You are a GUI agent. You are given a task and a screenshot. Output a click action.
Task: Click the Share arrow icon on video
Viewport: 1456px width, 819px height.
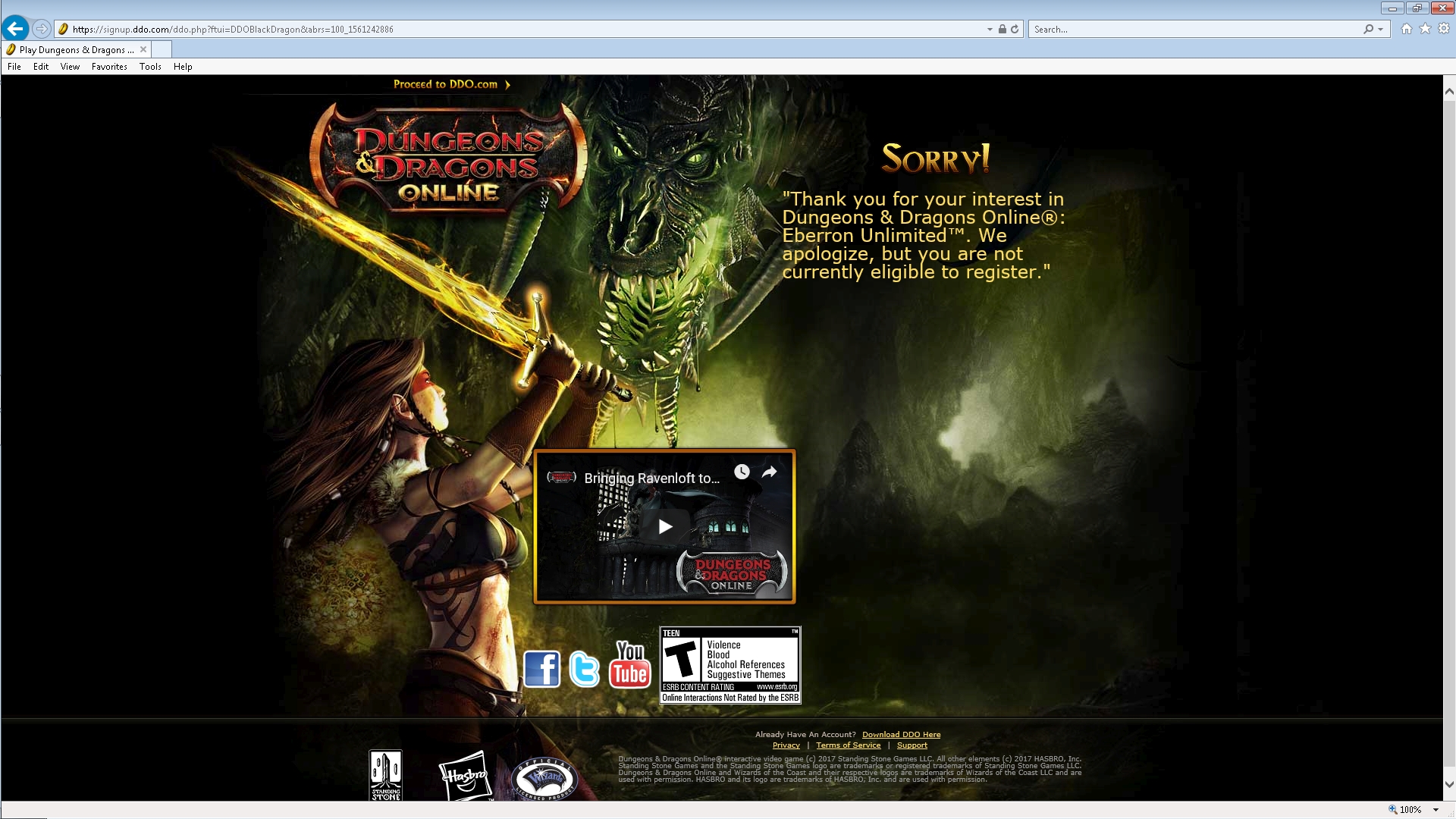coord(770,472)
